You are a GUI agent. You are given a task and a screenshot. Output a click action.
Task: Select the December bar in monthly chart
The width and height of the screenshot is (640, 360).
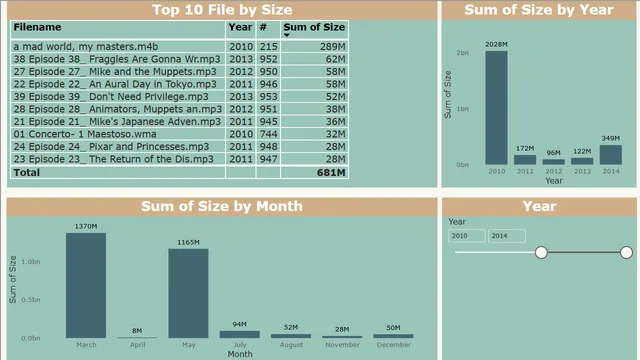pos(393,336)
